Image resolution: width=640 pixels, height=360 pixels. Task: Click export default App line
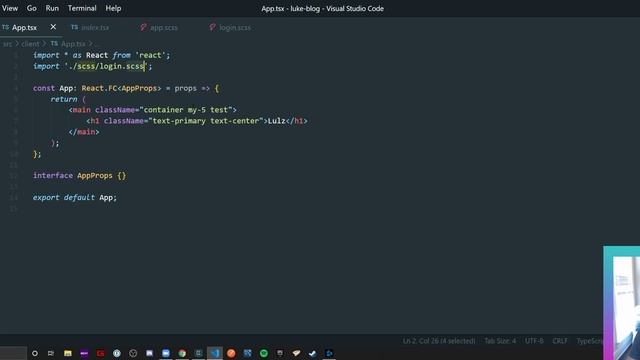point(75,198)
